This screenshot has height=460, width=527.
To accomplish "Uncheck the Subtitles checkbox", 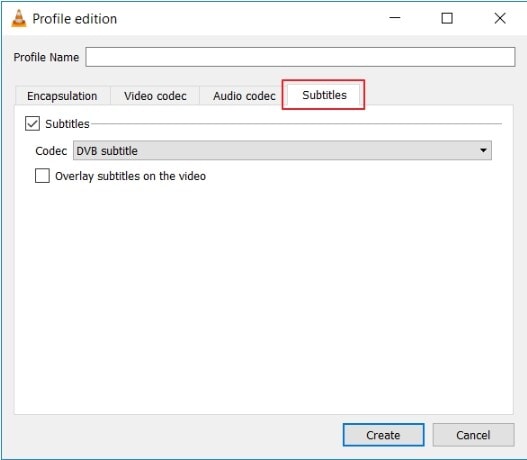I will [x=33, y=124].
